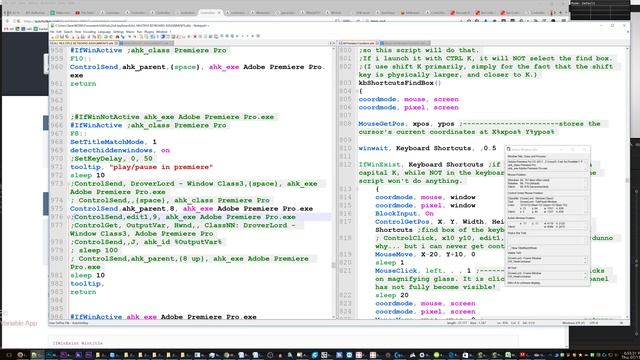
Task: Click the Zoom In toolbar icon
Action: [x=129, y=36]
